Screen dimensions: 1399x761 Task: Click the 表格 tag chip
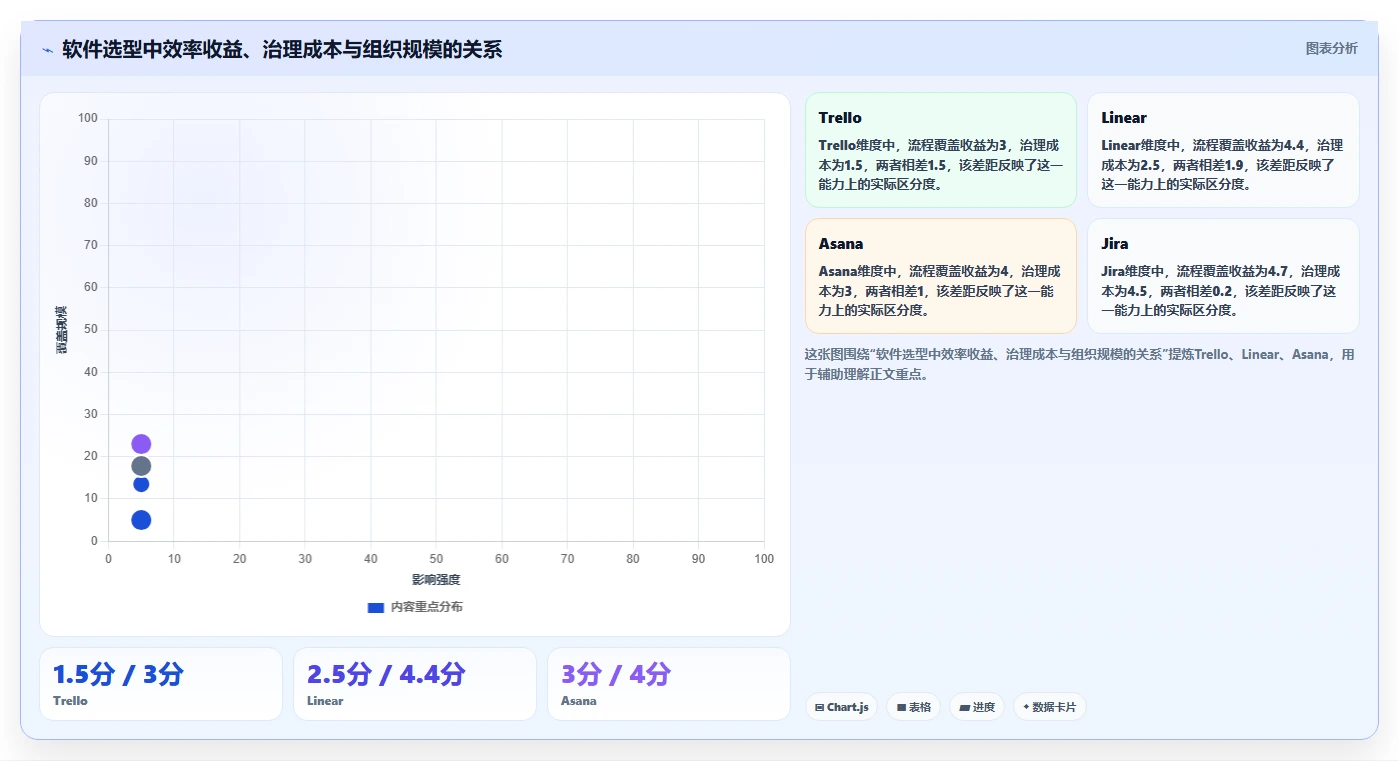point(914,707)
